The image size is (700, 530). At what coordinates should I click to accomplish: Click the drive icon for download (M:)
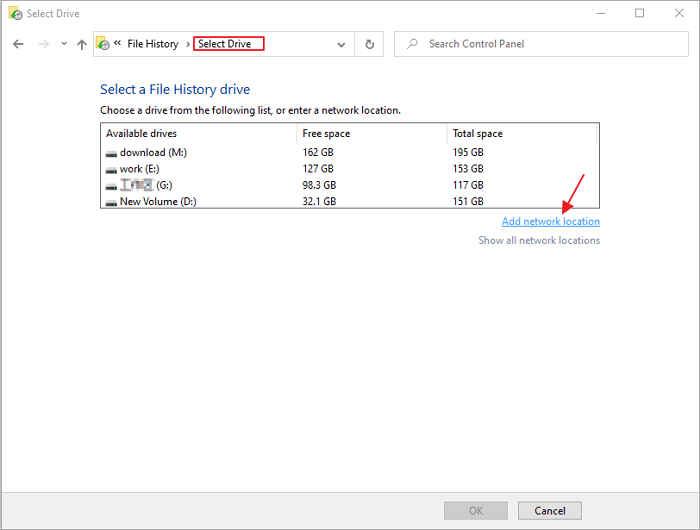click(x=111, y=153)
